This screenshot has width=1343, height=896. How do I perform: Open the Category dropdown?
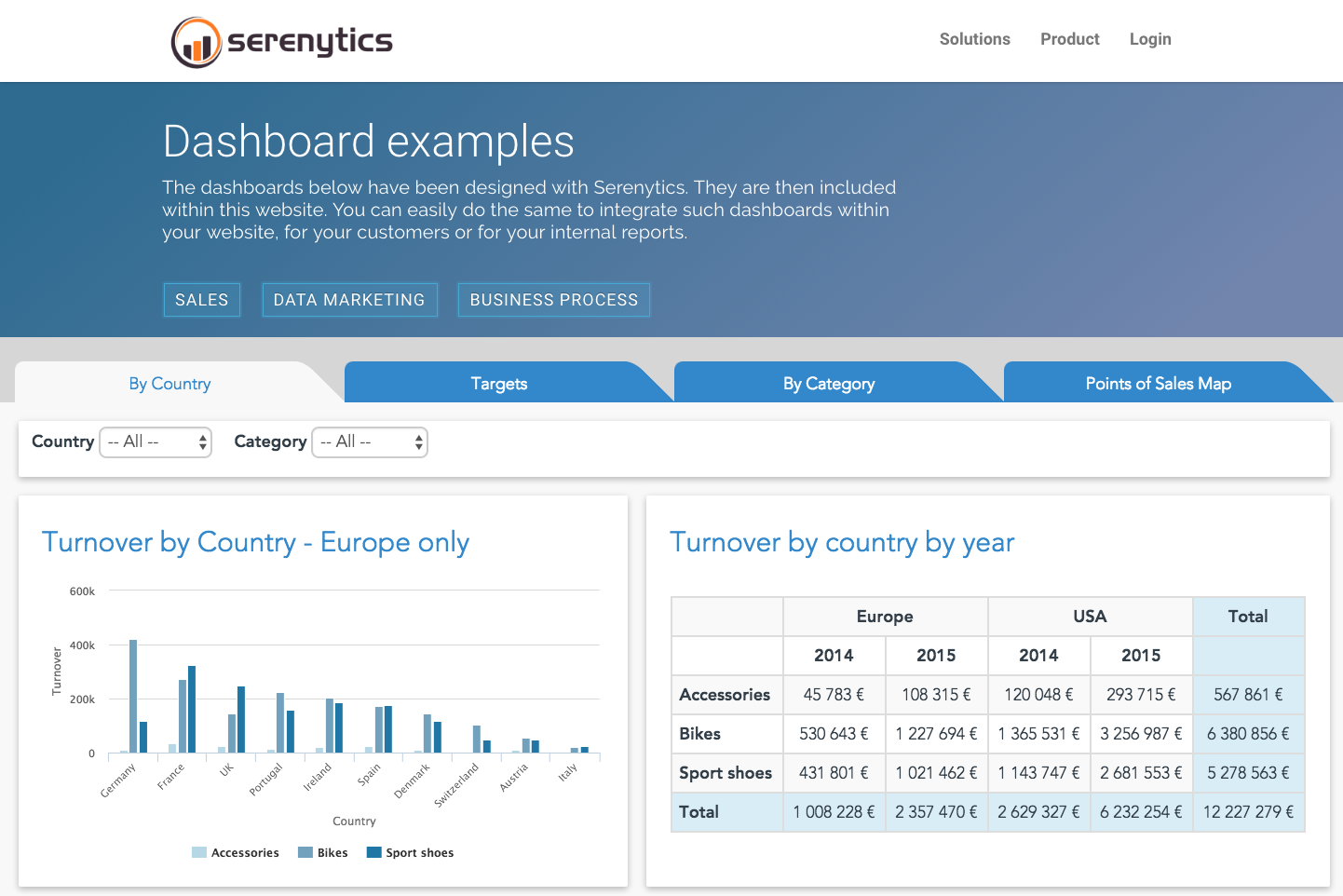370,441
